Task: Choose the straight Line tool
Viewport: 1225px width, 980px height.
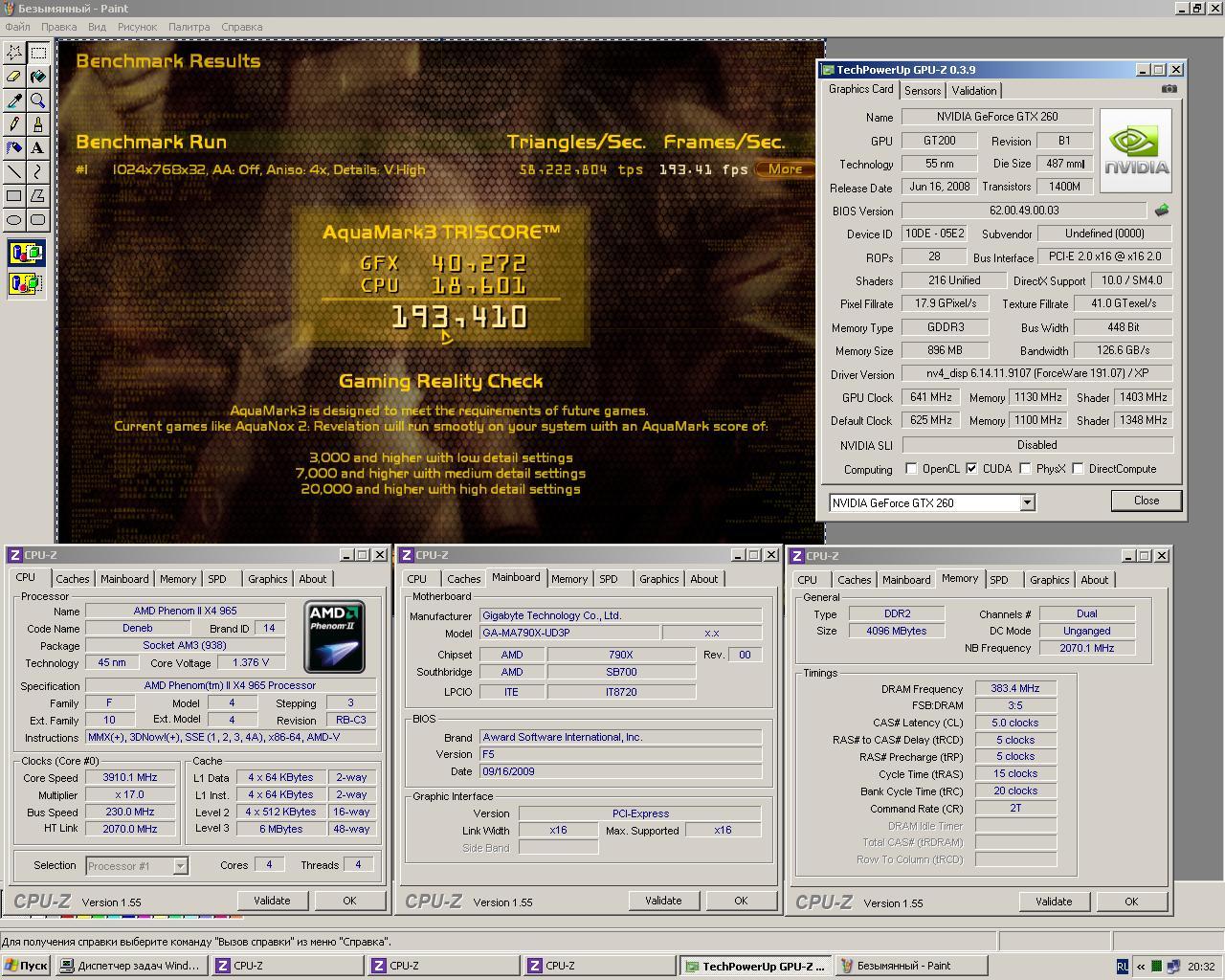Action: coord(14,172)
